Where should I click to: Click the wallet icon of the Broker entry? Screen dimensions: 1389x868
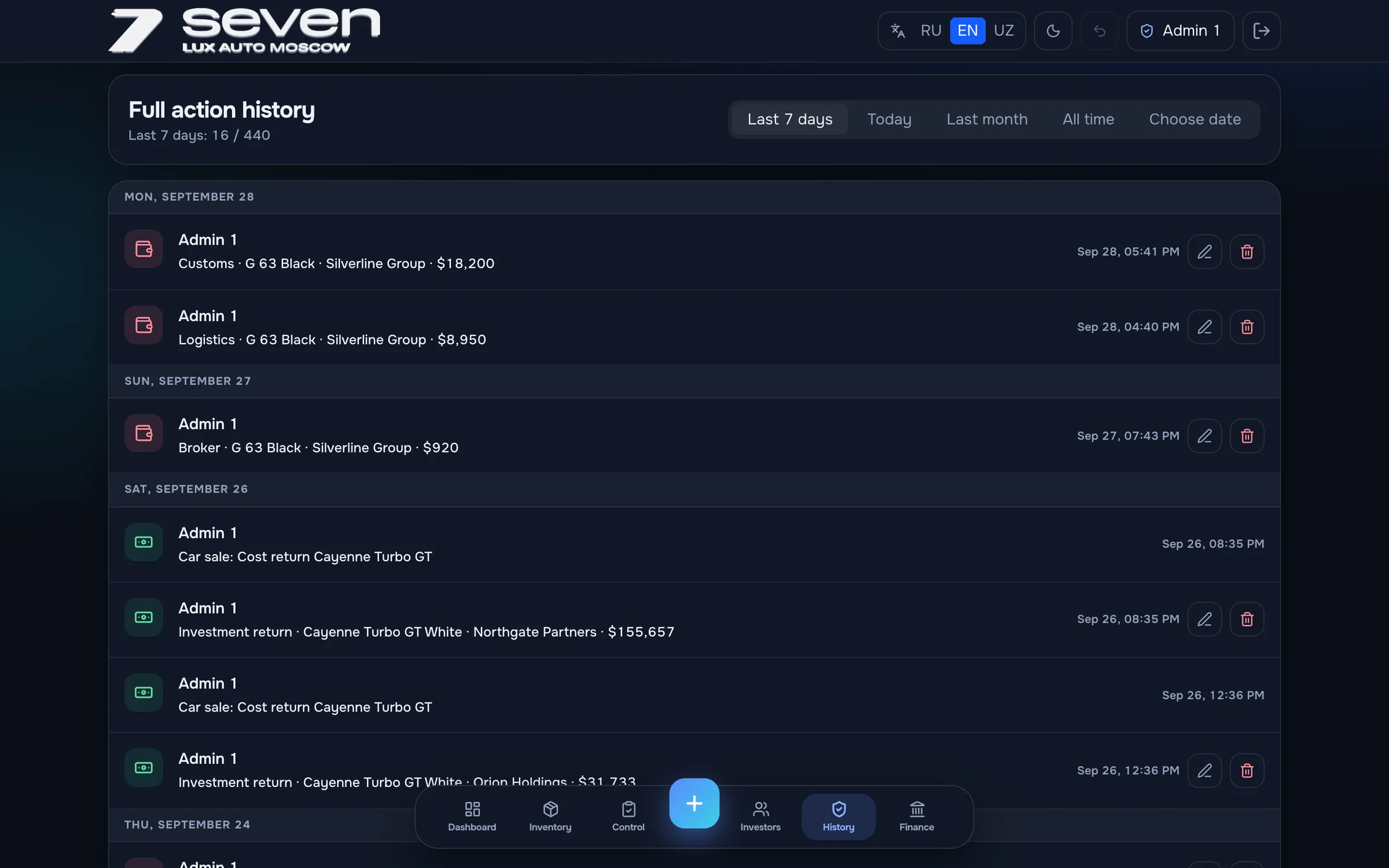[144, 433]
